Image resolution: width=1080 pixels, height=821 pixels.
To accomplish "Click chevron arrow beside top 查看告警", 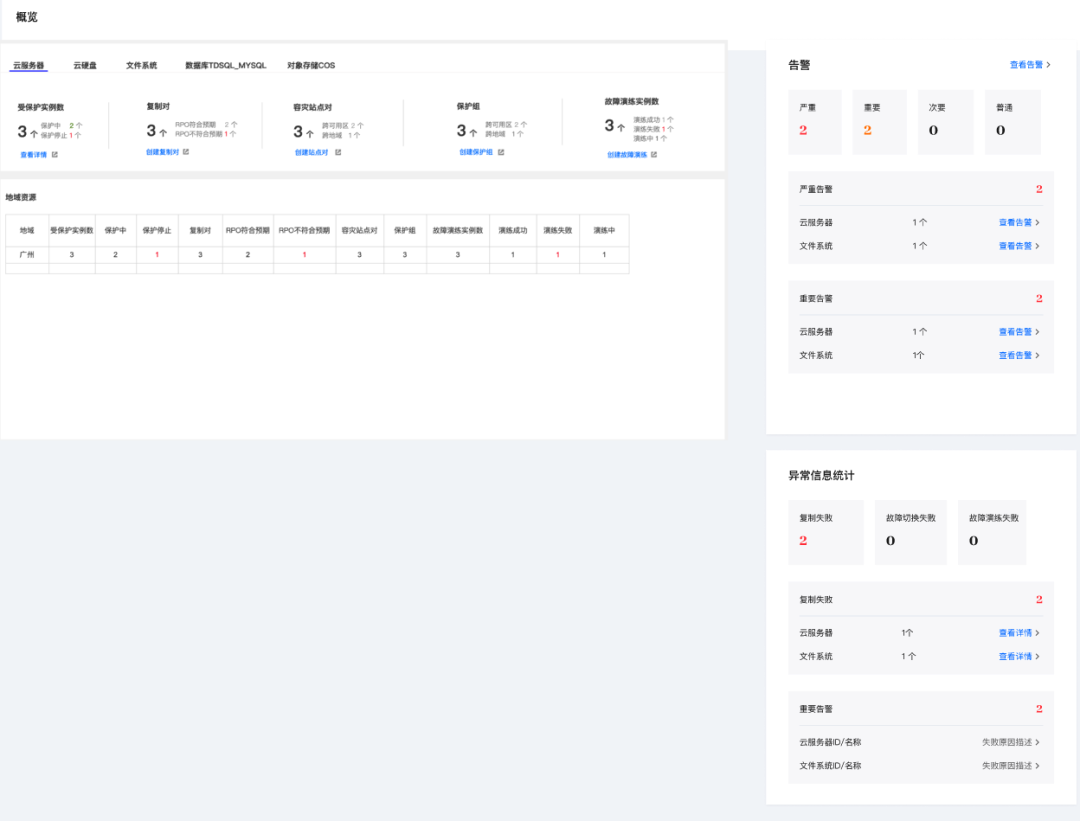I will tap(1048, 65).
